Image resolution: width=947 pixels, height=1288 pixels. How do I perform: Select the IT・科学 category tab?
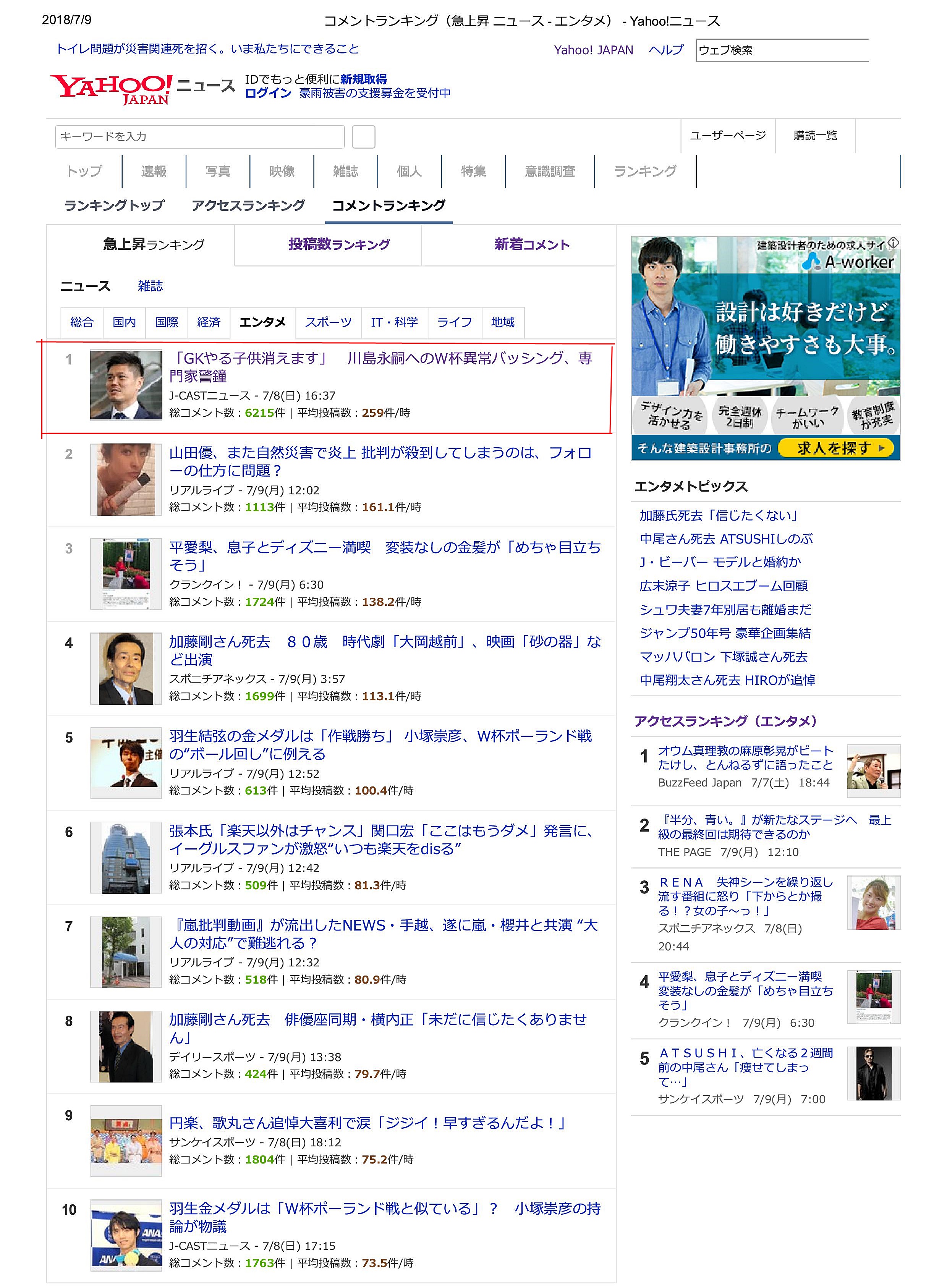tap(394, 322)
